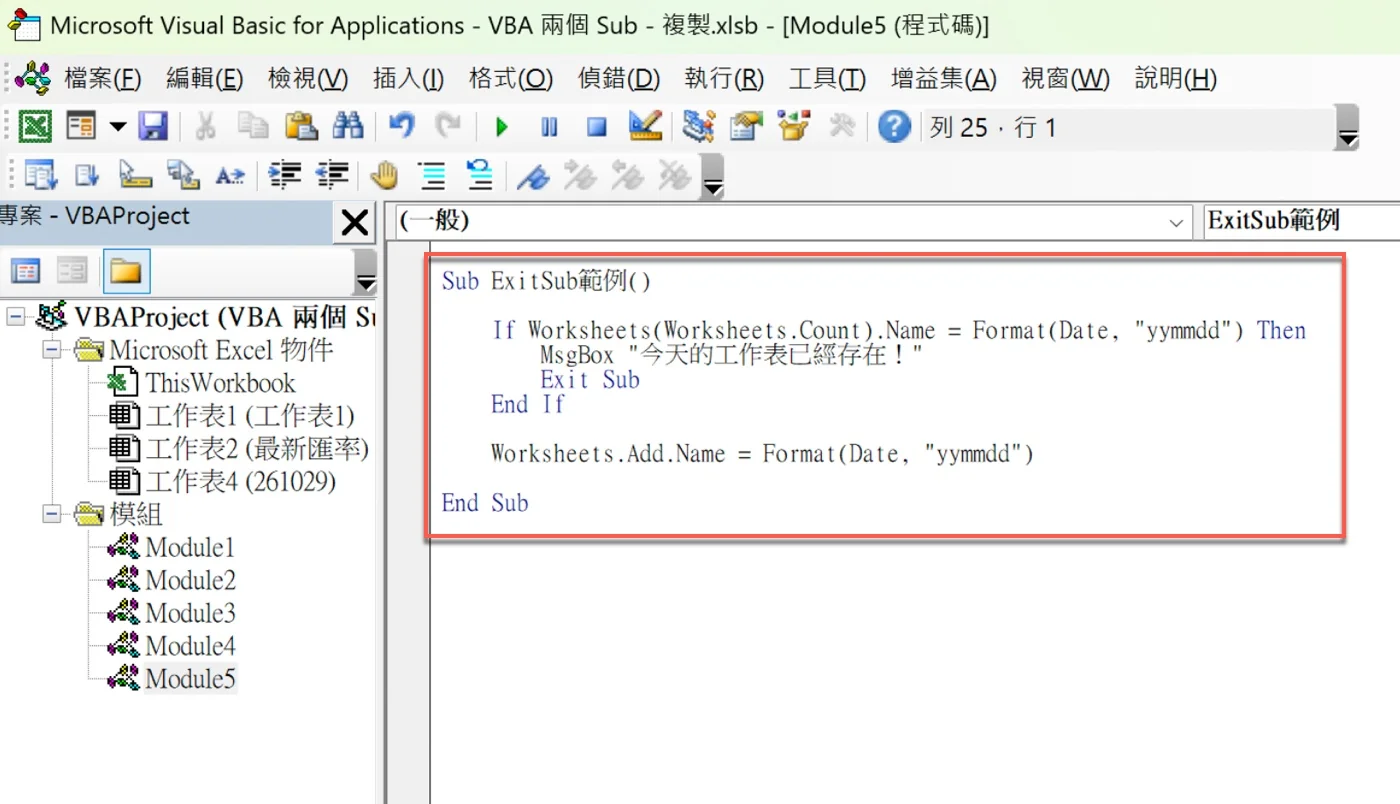Screen dimensions: 1400x804
Task: Open the Properties Window icon
Action: (746, 127)
